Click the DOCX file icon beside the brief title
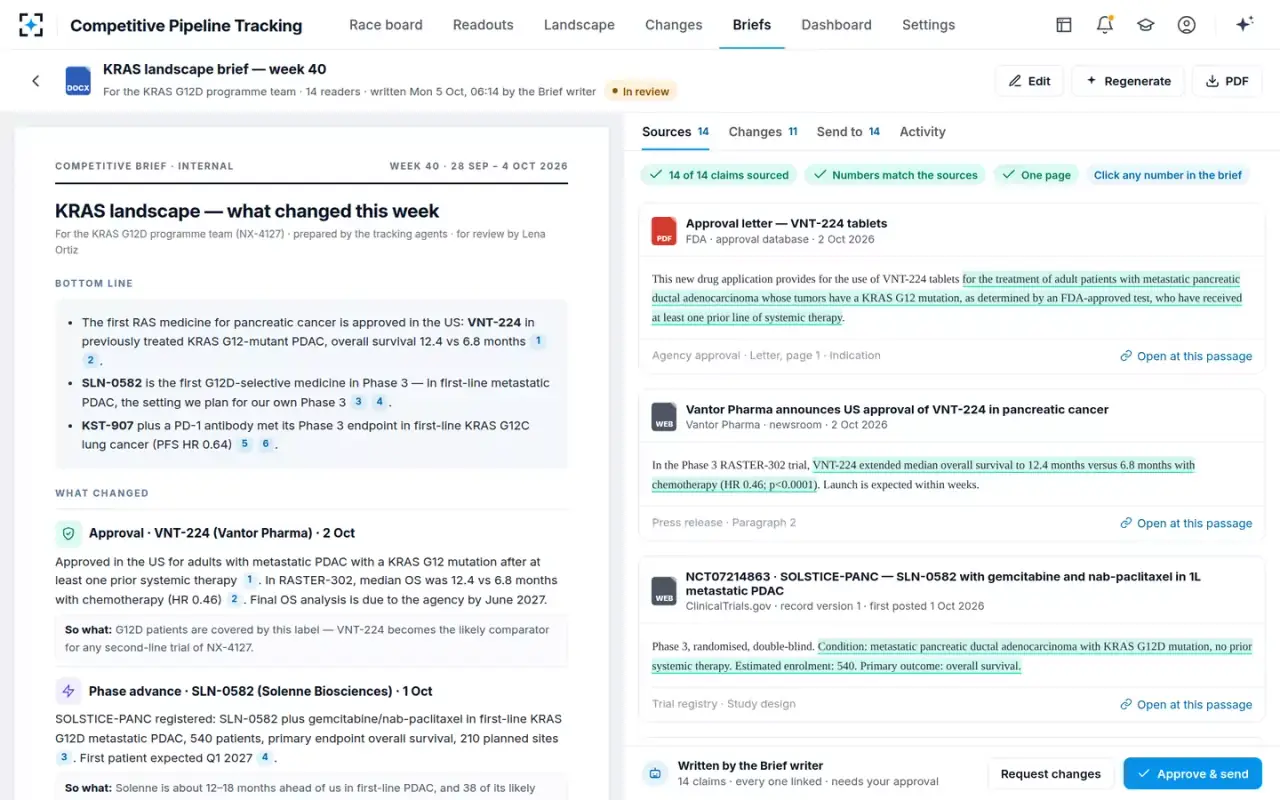1280x800 pixels. tap(78, 81)
